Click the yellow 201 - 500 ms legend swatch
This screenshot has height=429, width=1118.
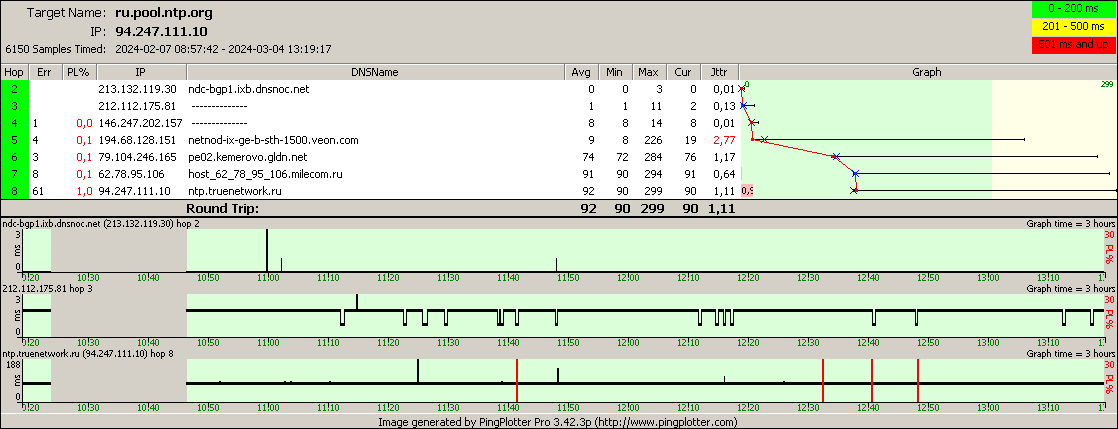pyautogui.click(x=1075, y=27)
